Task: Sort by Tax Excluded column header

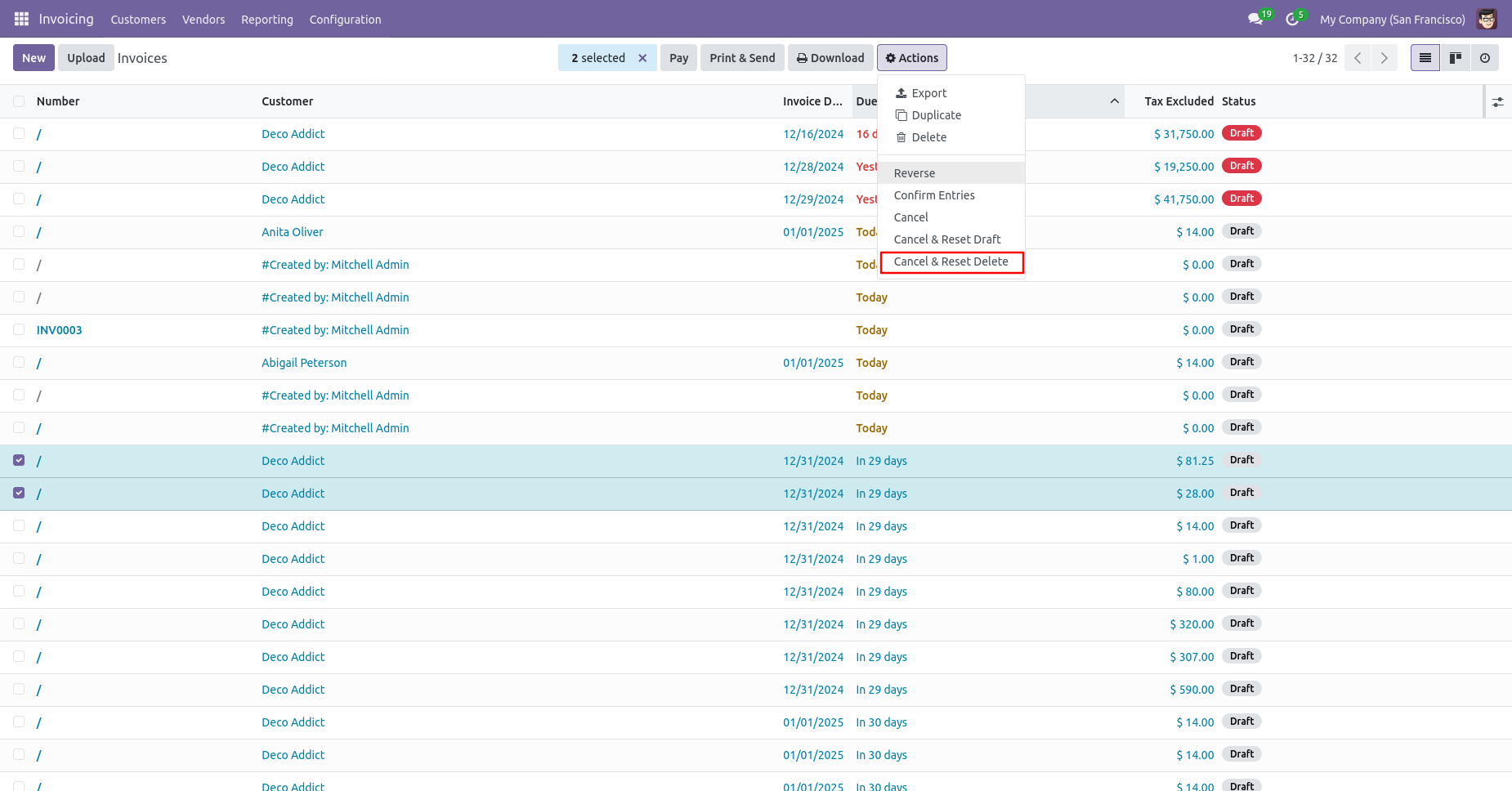Action: pyautogui.click(x=1179, y=101)
